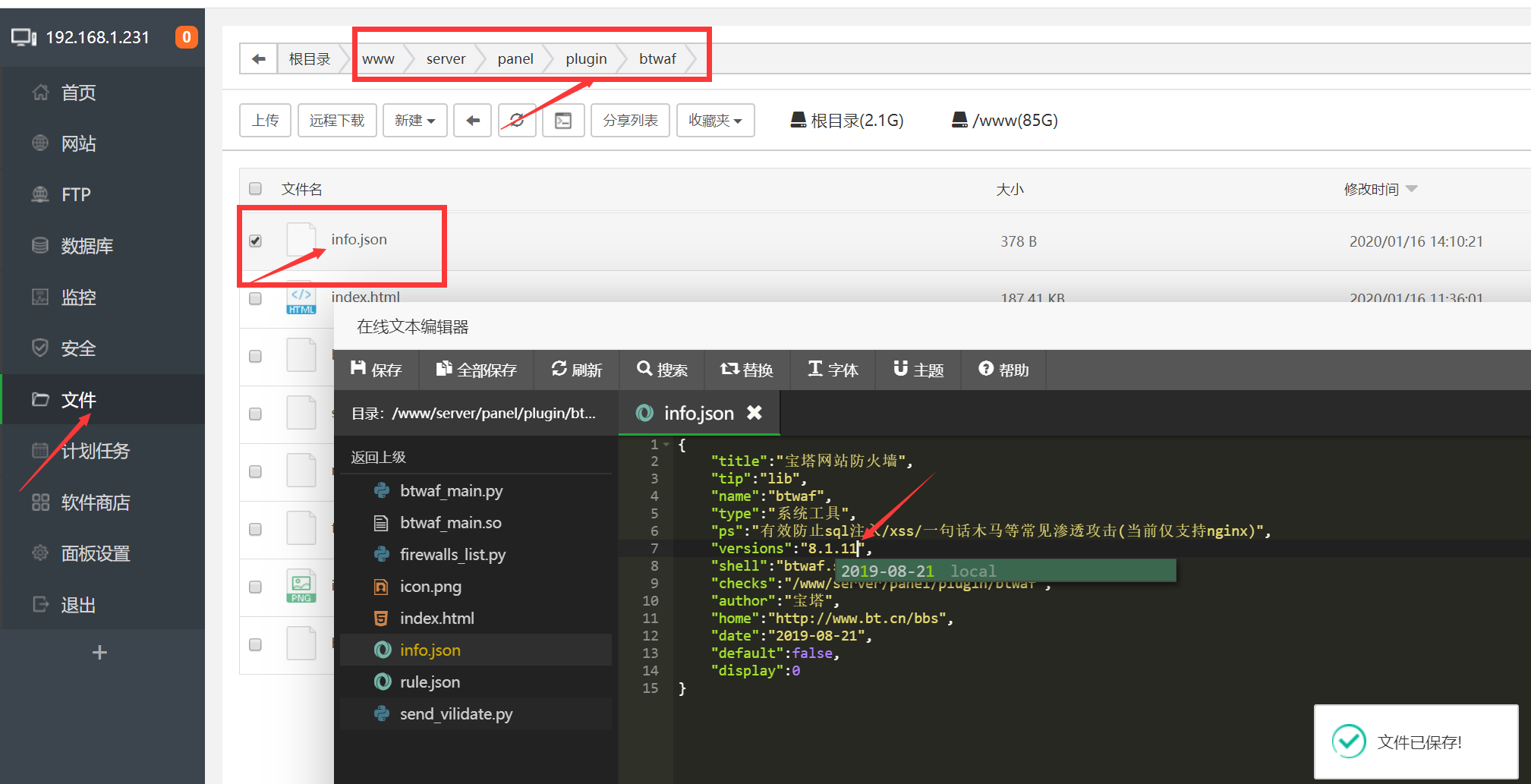Open rule.json in the editor file tree
The image size is (1531, 784).
pos(430,682)
